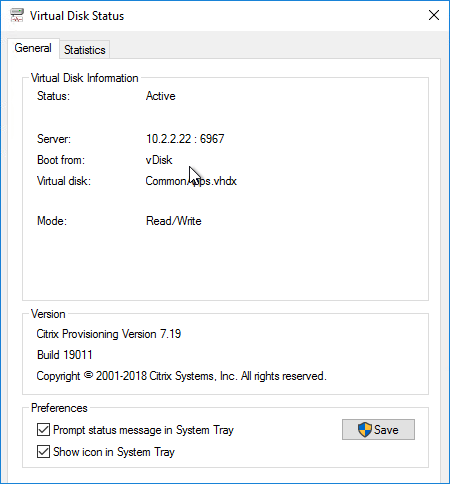This screenshot has width=450, height=484.
Task: Click the server address 10.2.2.22 : 6967
Action: 185,139
